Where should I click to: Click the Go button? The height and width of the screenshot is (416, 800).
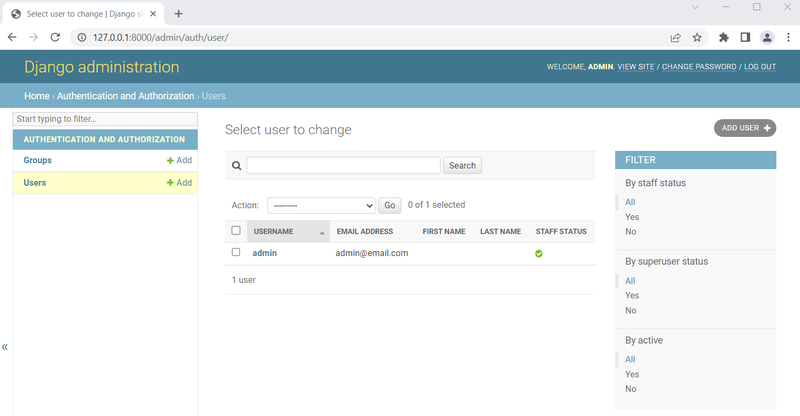coord(390,205)
